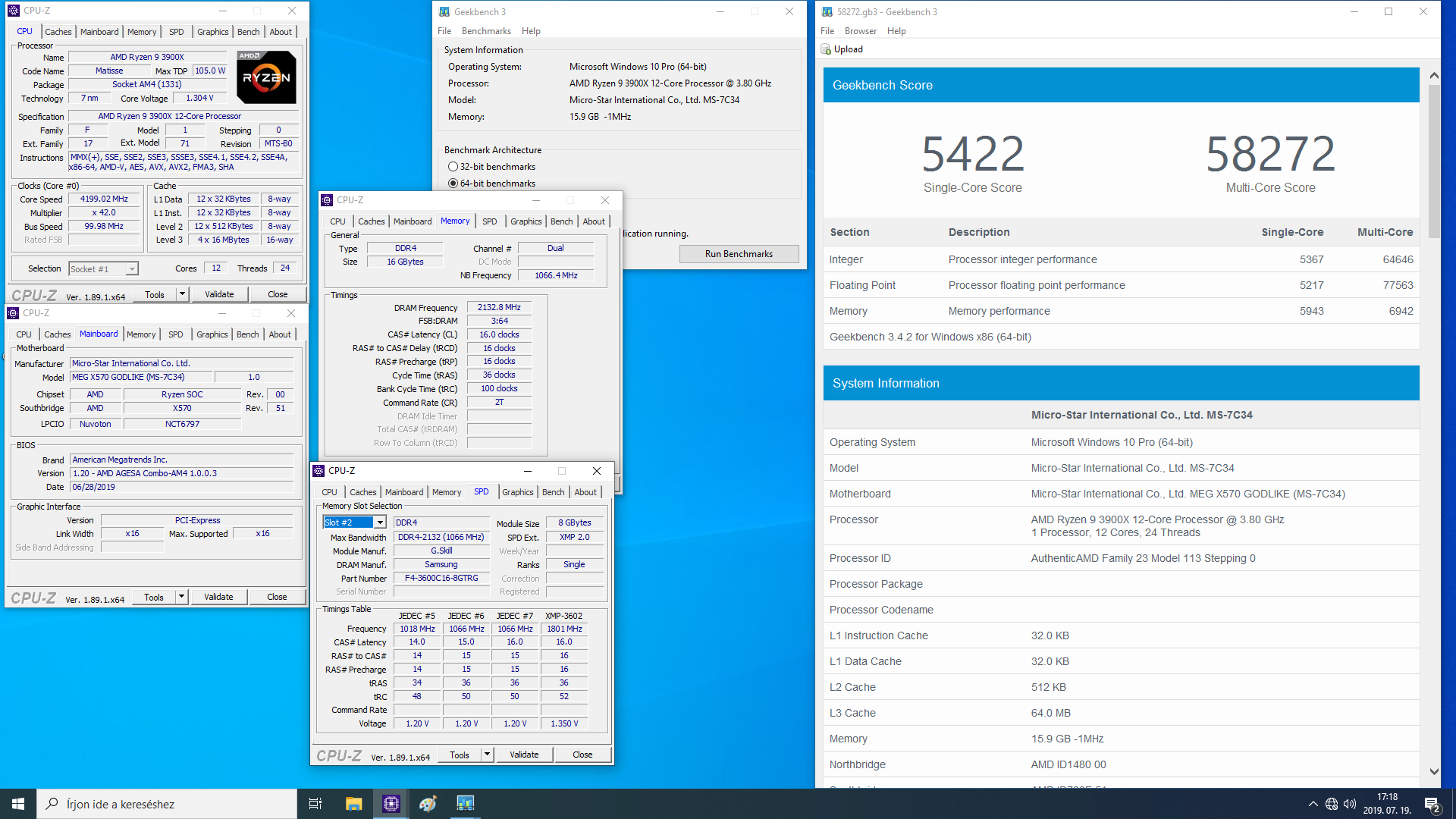Image resolution: width=1456 pixels, height=819 pixels.
Task: Click Validate in the CPU-Z SPD window
Action: tap(524, 755)
